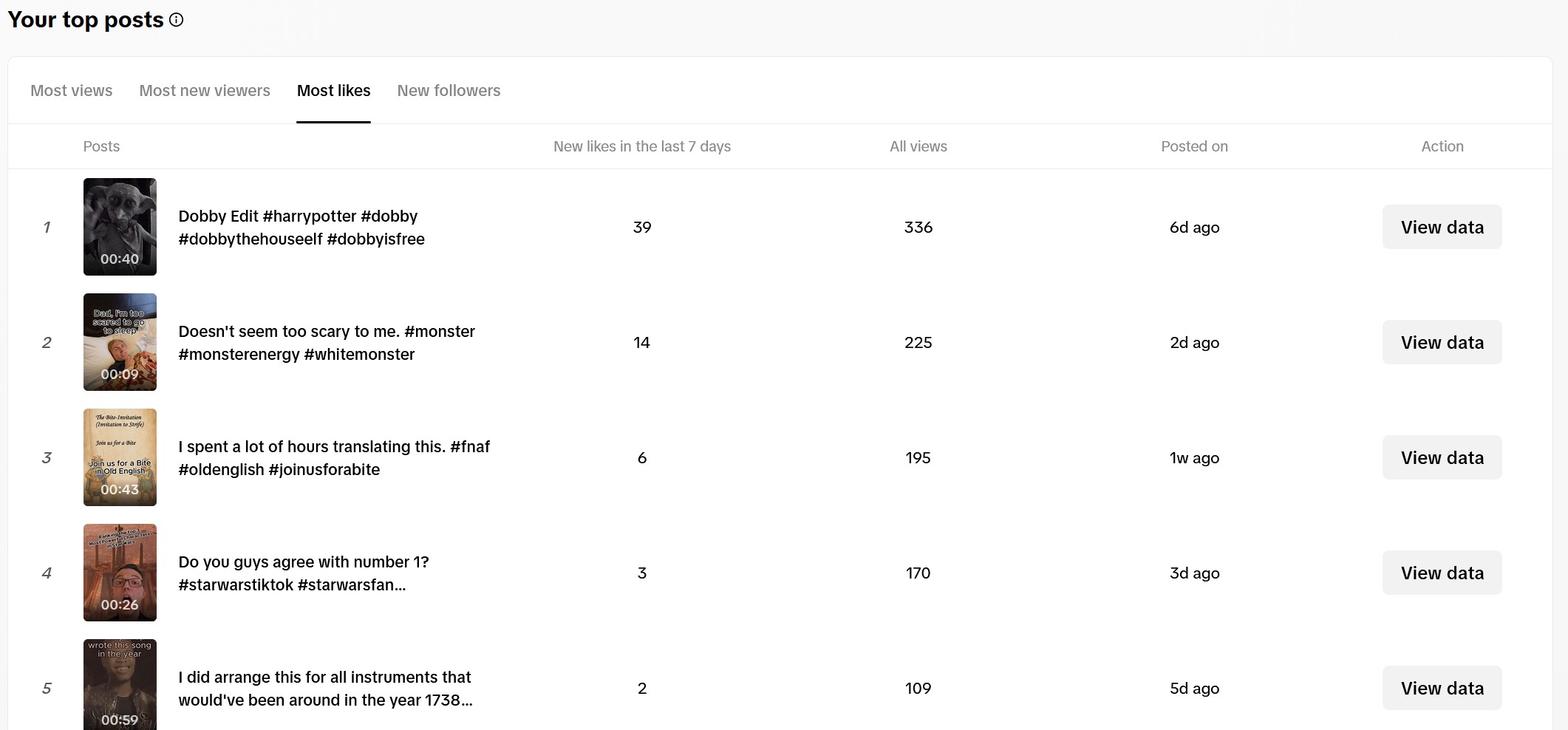The height and width of the screenshot is (730, 1568).
Task: Open the info tooltip next to Your top posts
Action: tap(176, 20)
